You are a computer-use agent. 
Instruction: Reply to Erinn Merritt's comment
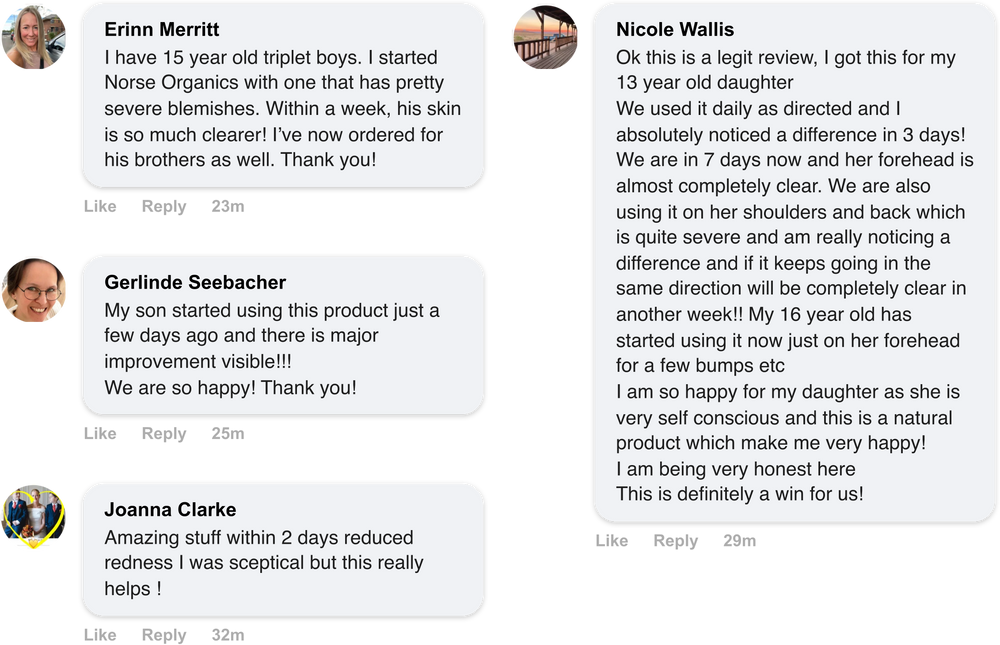[x=164, y=207]
